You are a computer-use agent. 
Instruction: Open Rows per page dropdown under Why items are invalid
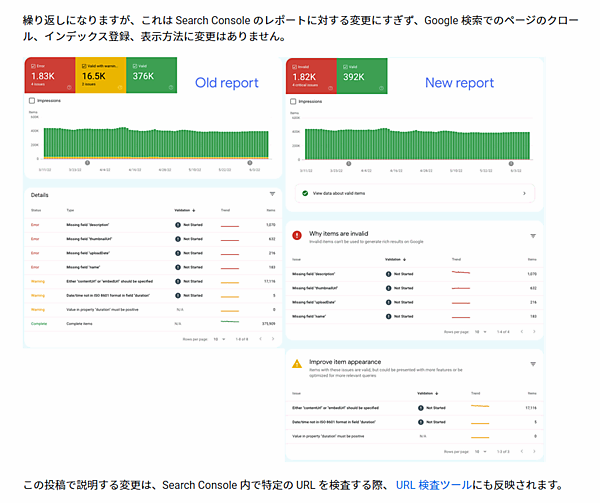[481, 332]
